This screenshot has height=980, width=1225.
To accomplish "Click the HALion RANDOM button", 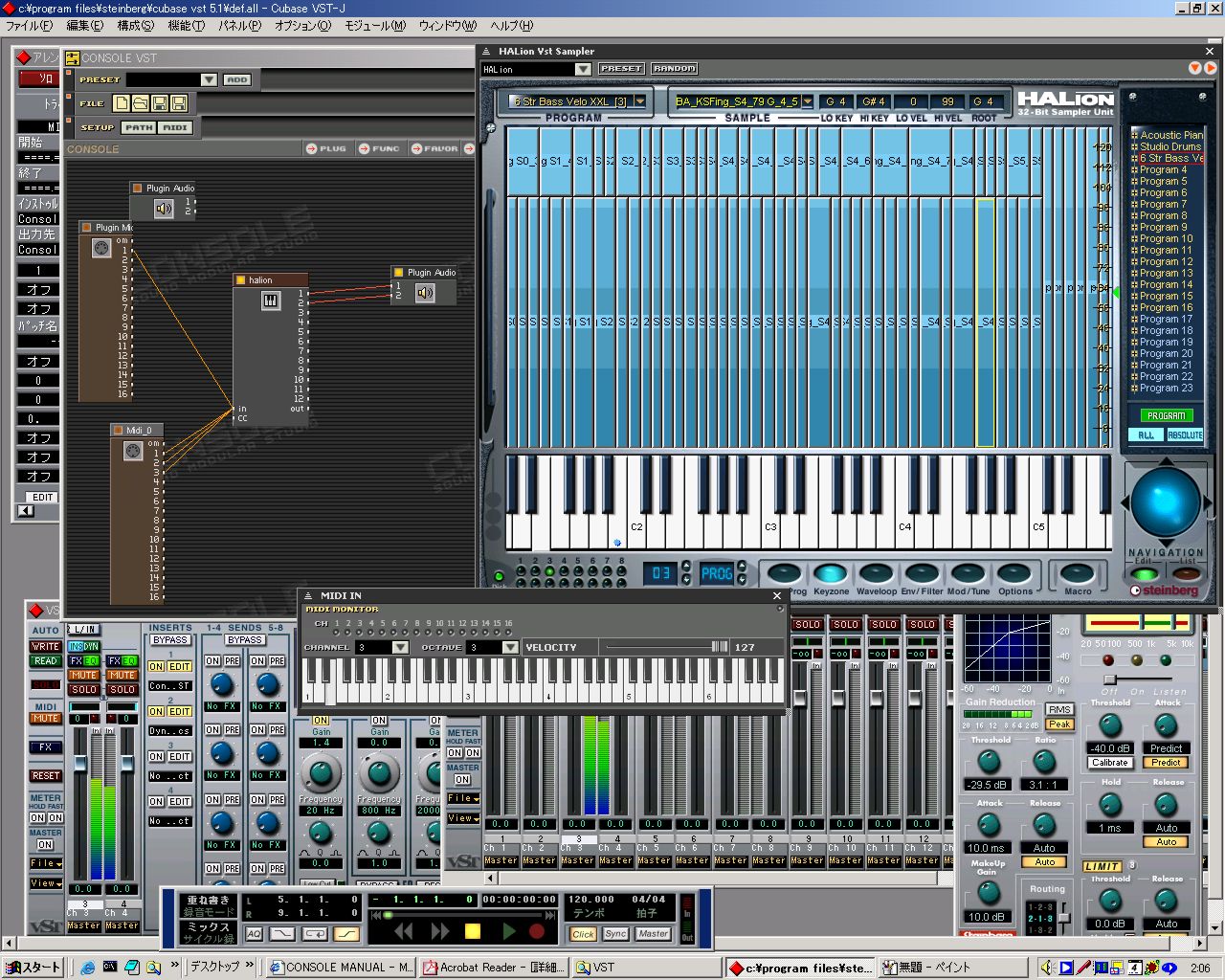I will (x=675, y=69).
